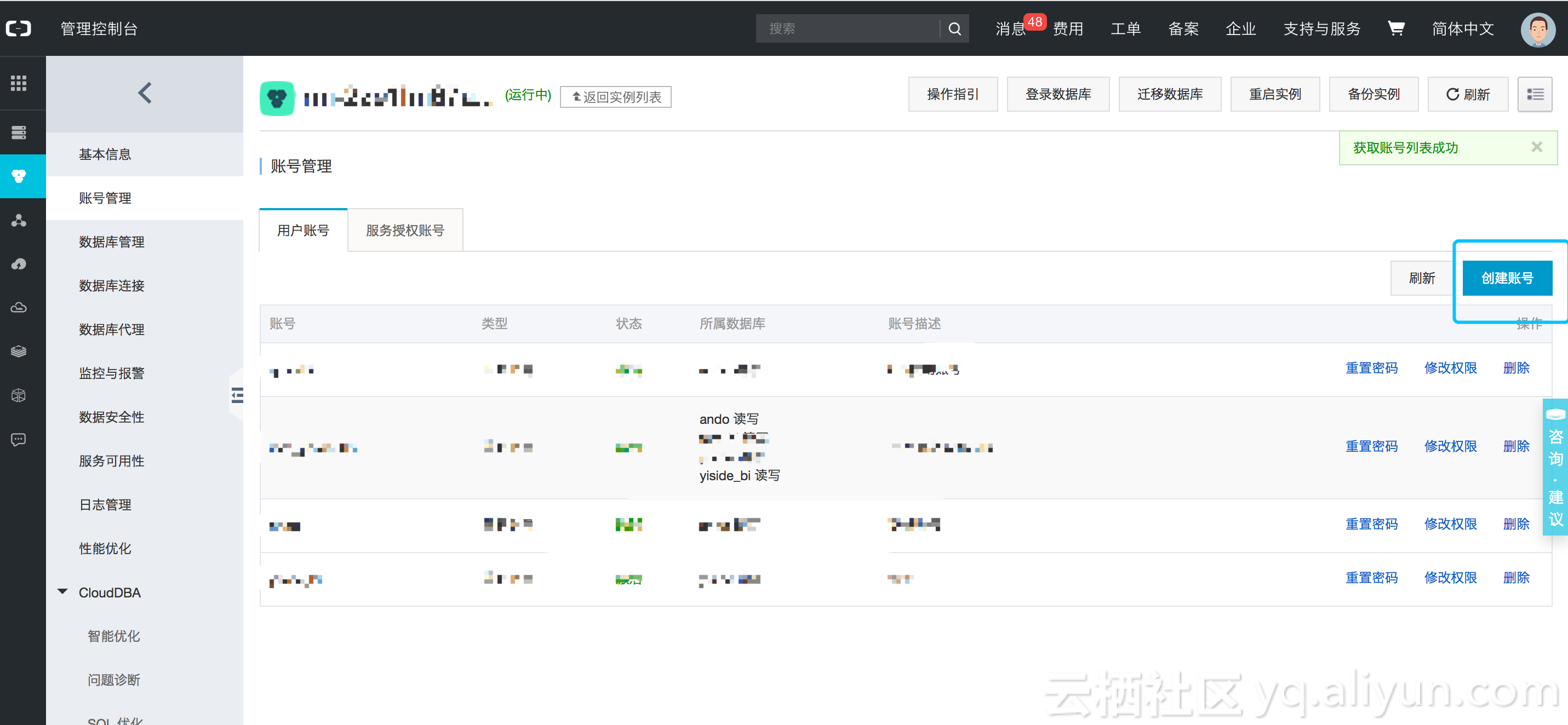Screen dimensions: 1568x725
Task: Click the server stack sidebar icon
Action: pos(19,132)
